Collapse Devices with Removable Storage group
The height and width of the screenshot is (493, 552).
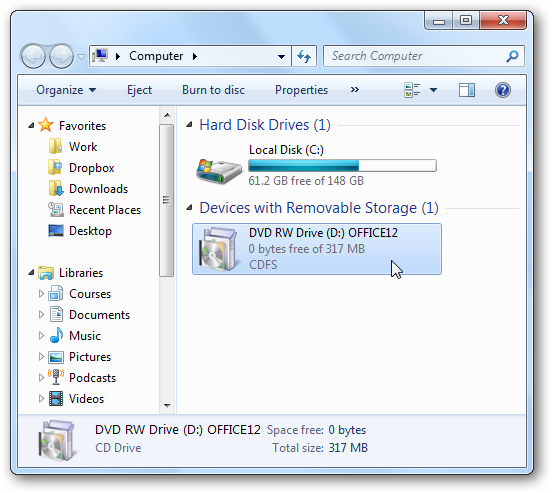(189, 207)
